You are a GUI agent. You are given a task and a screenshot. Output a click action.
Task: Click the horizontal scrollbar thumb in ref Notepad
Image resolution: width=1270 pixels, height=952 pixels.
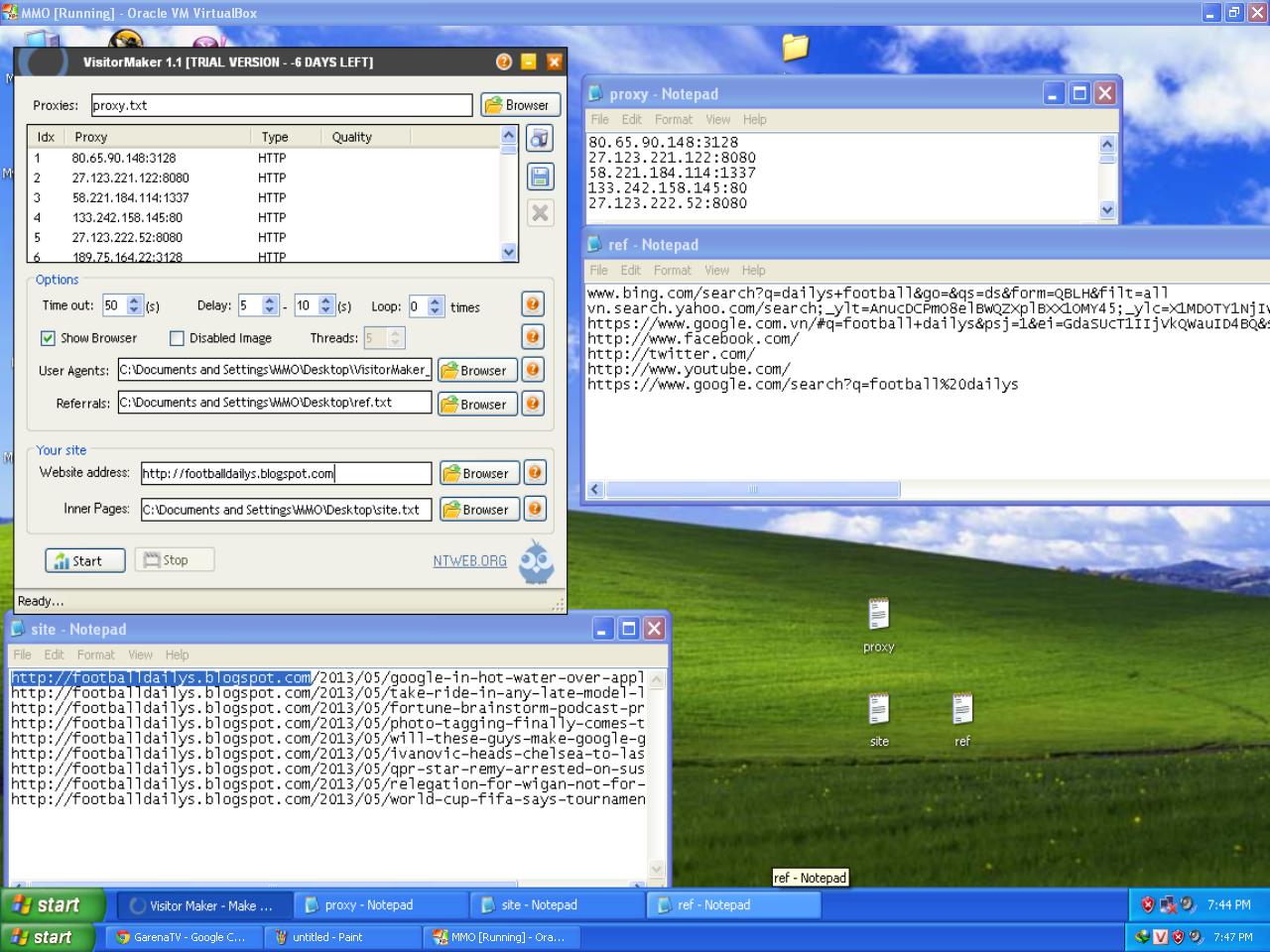pyautogui.click(x=752, y=489)
